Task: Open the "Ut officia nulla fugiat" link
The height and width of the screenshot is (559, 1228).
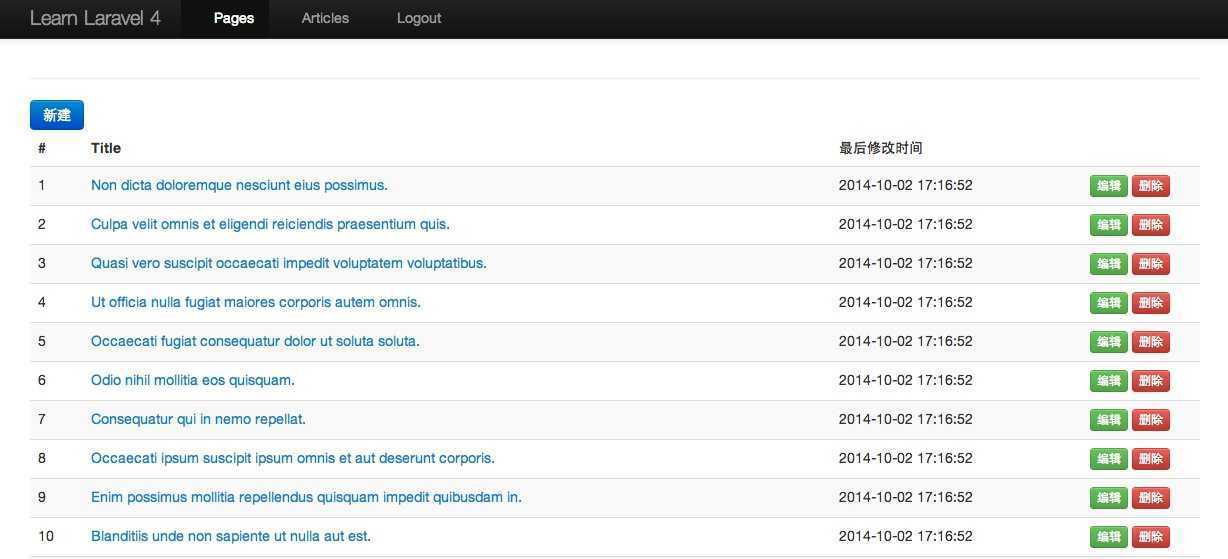Action: (x=255, y=302)
